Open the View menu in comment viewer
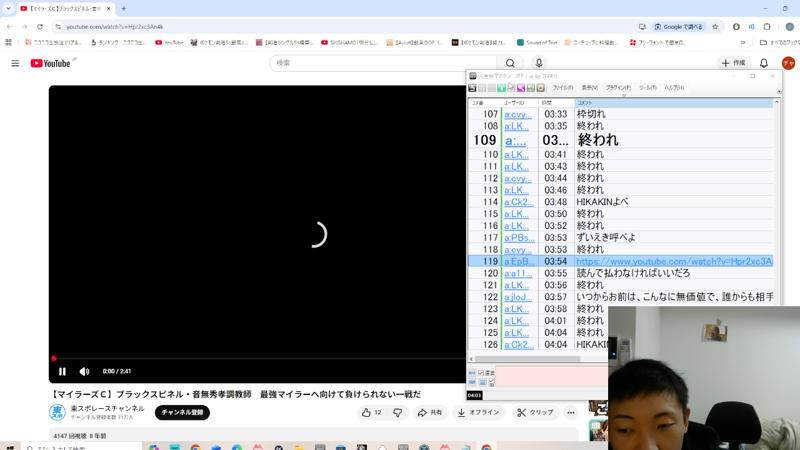Viewport: 800px width, 450px height. (x=589, y=88)
